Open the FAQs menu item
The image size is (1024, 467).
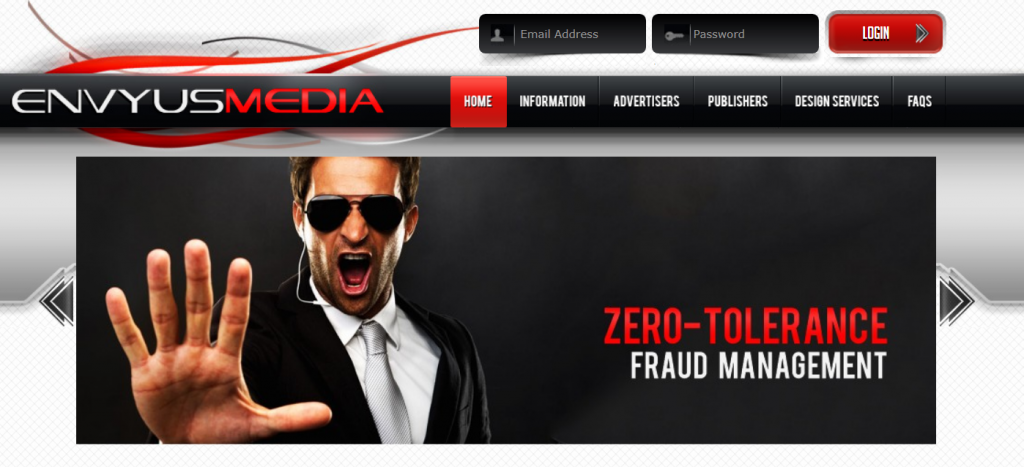(920, 102)
